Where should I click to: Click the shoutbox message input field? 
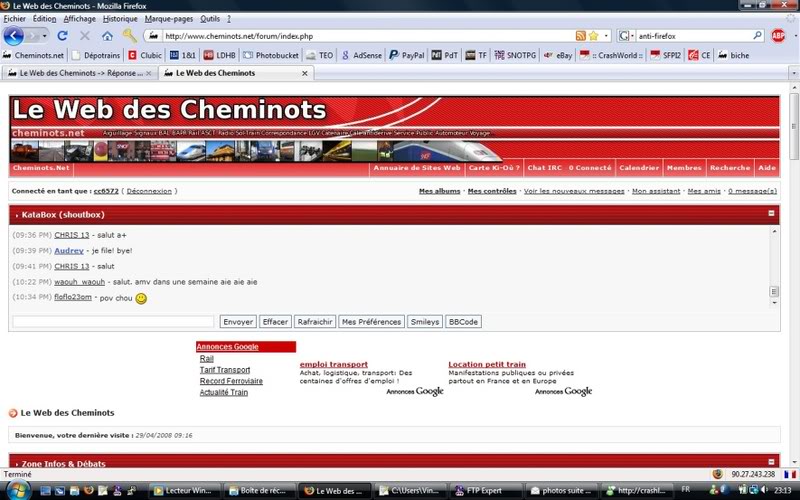pyautogui.click(x=113, y=322)
